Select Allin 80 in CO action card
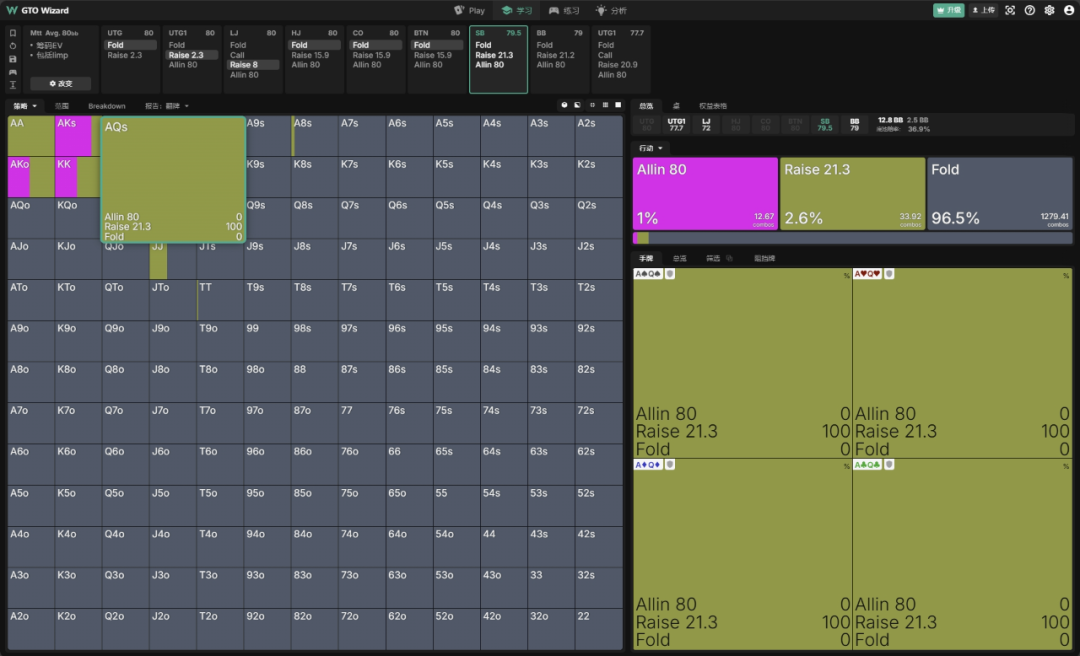 (366, 65)
